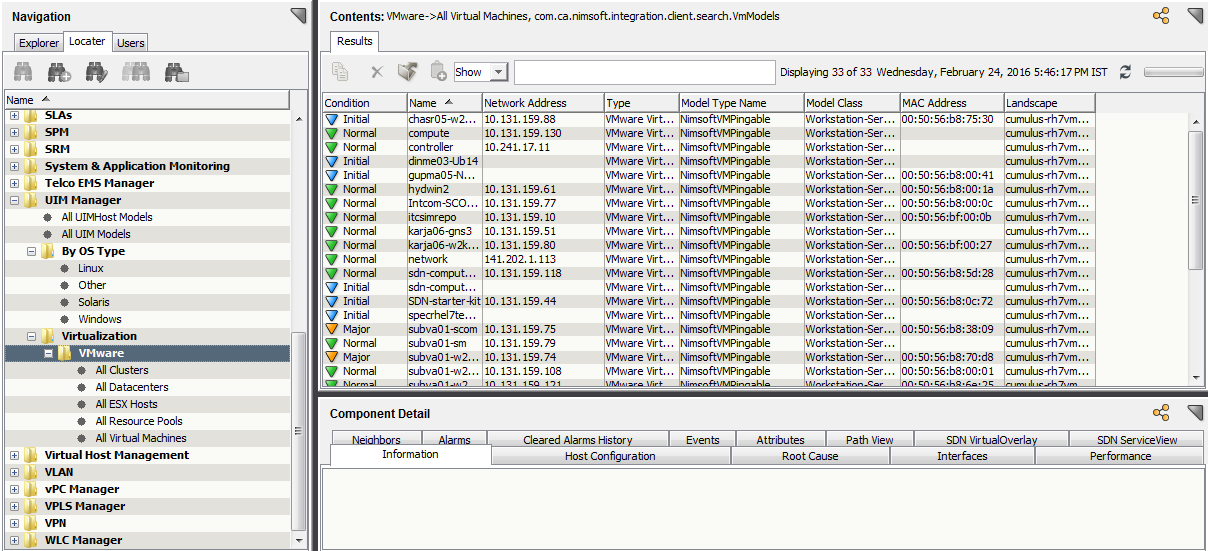
Task: Click the edit search binoculars-with-pencil icon
Action: [97, 72]
